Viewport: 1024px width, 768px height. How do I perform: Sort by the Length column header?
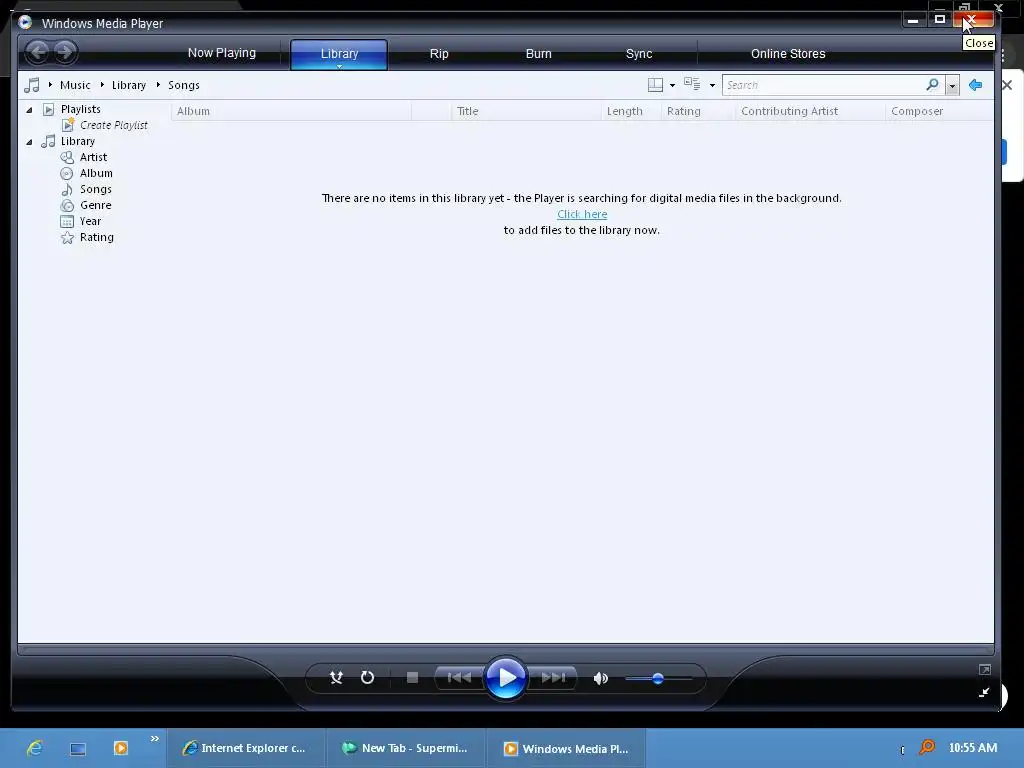[x=631, y=111]
